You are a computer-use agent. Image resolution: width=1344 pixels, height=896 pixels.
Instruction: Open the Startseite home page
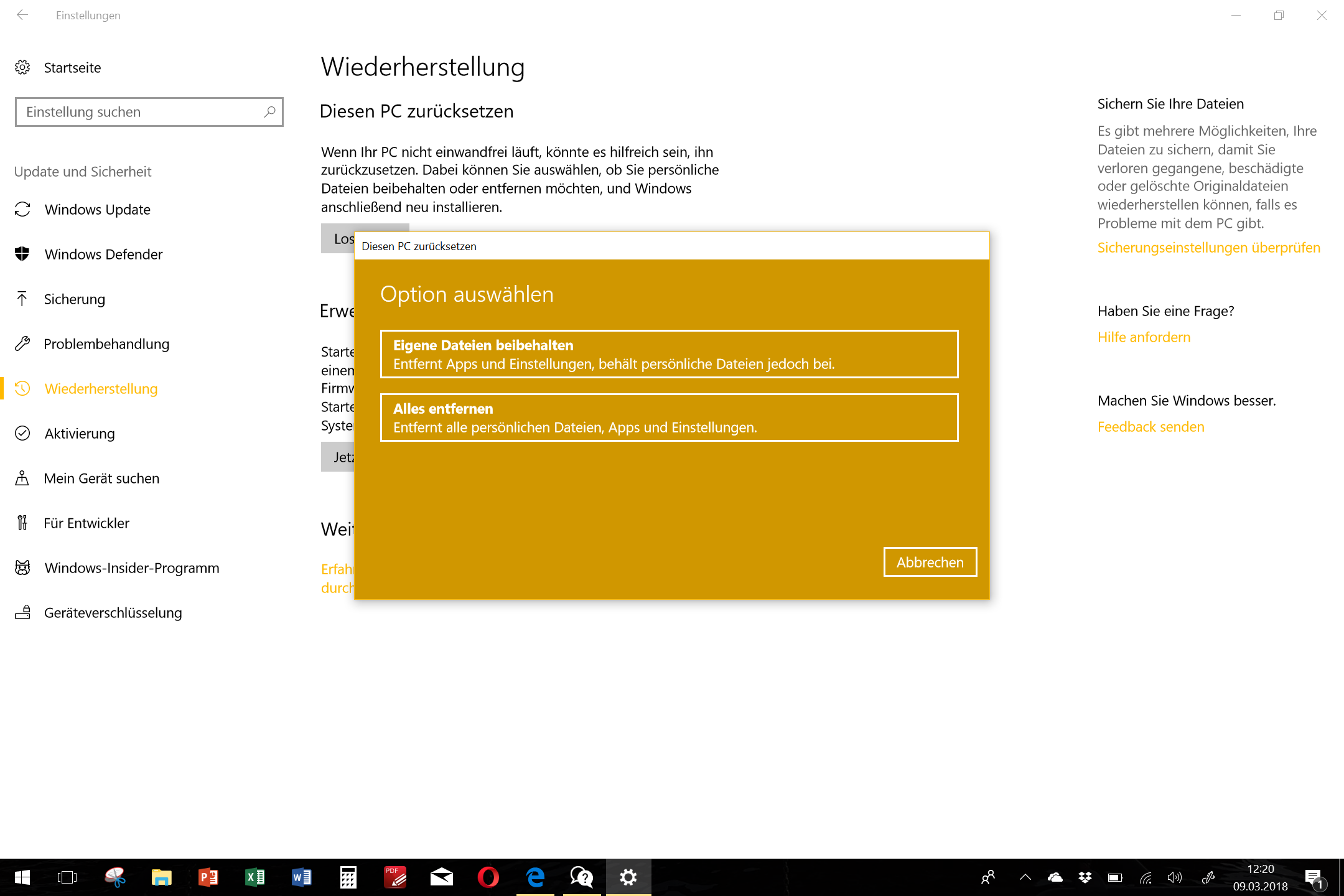click(x=72, y=67)
